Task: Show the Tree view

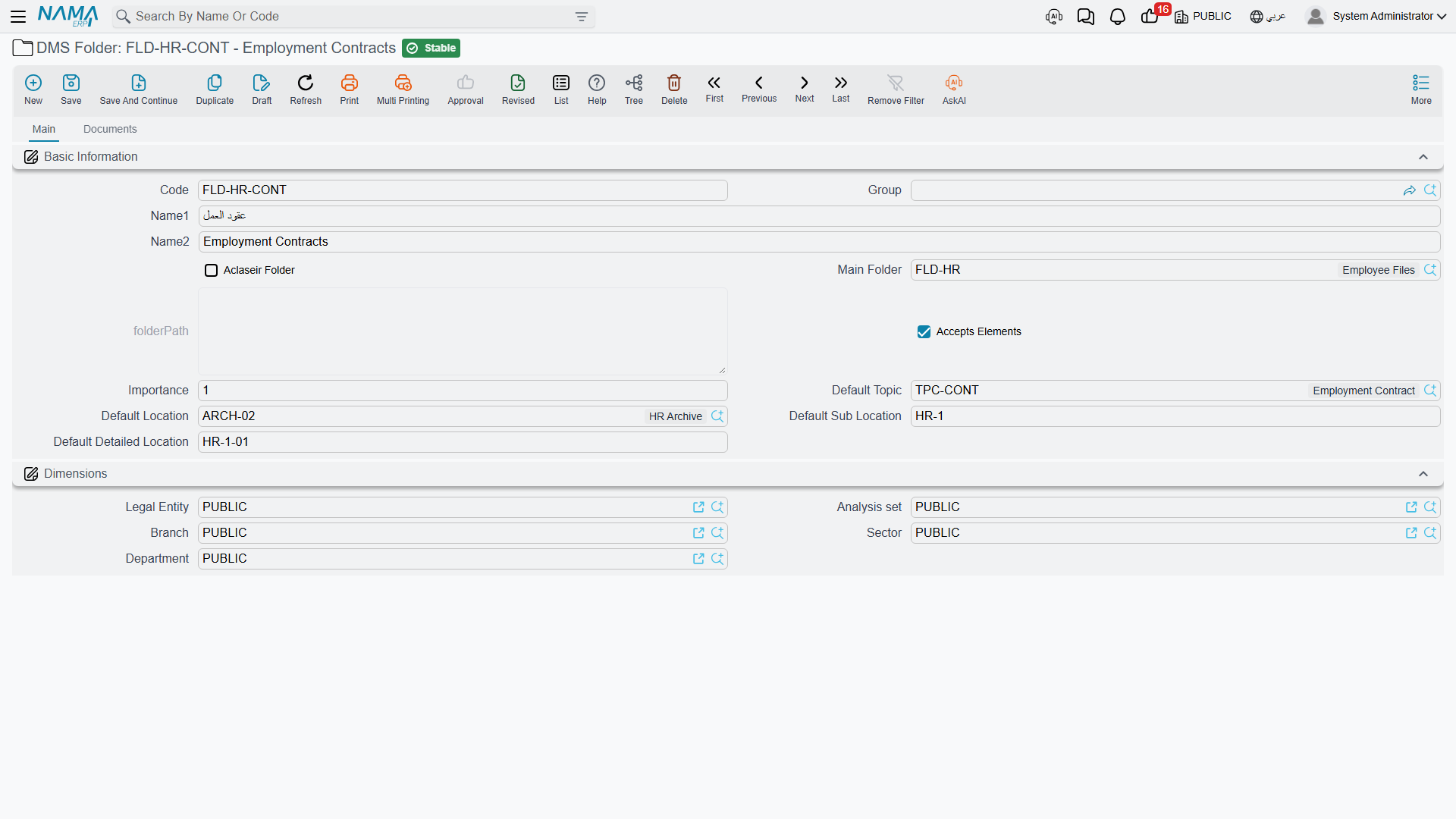Action: [634, 89]
